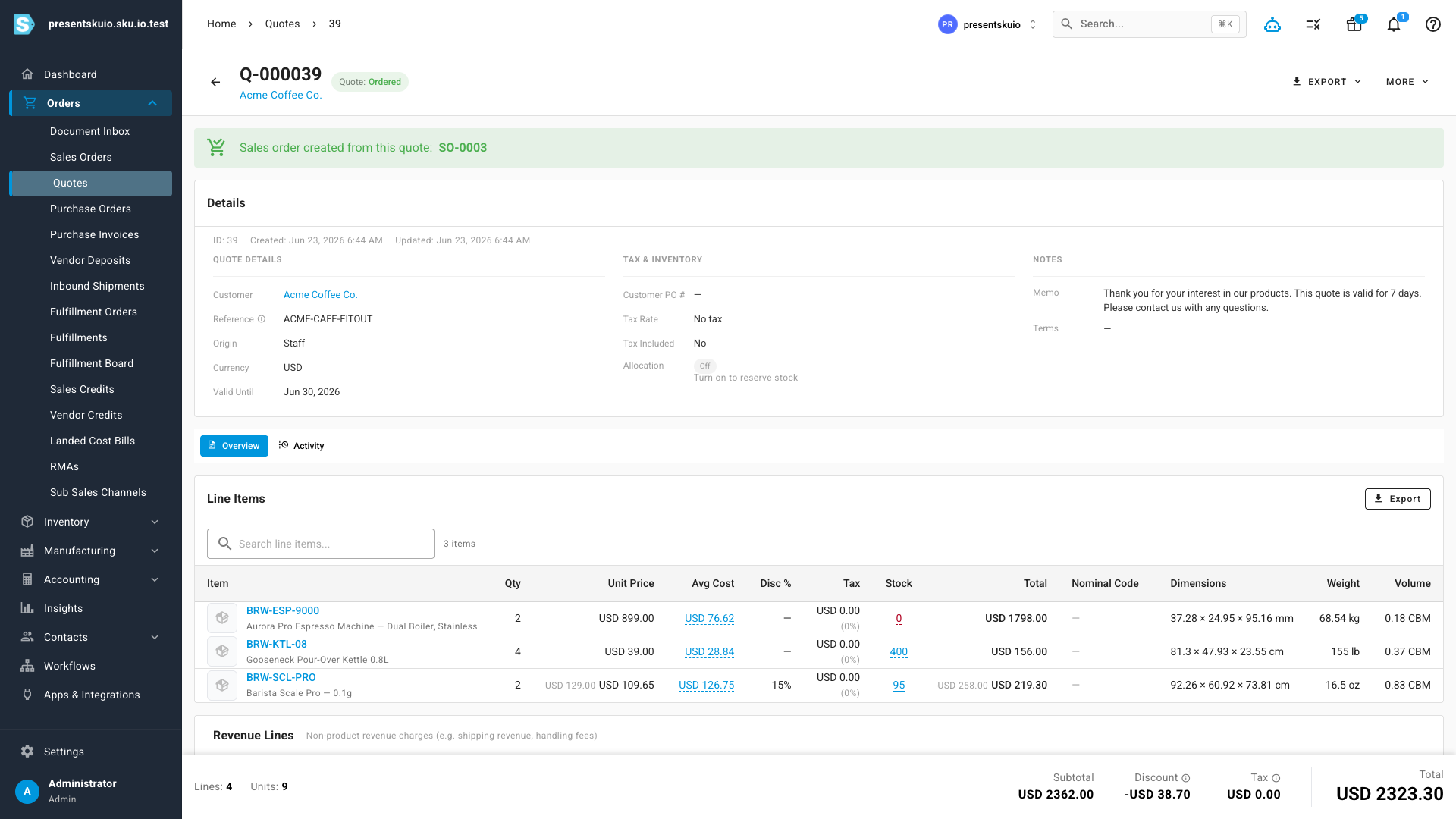Go to Home breadcrumb

tap(221, 24)
